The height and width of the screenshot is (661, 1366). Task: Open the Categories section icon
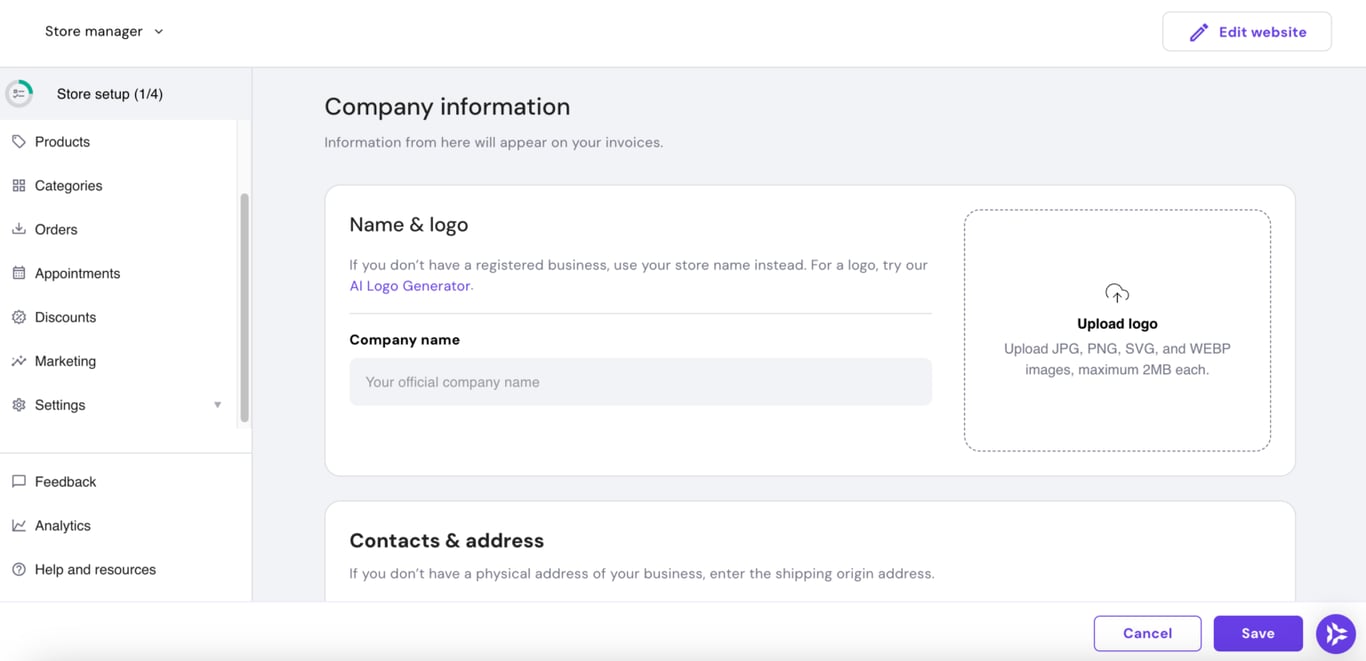18,185
